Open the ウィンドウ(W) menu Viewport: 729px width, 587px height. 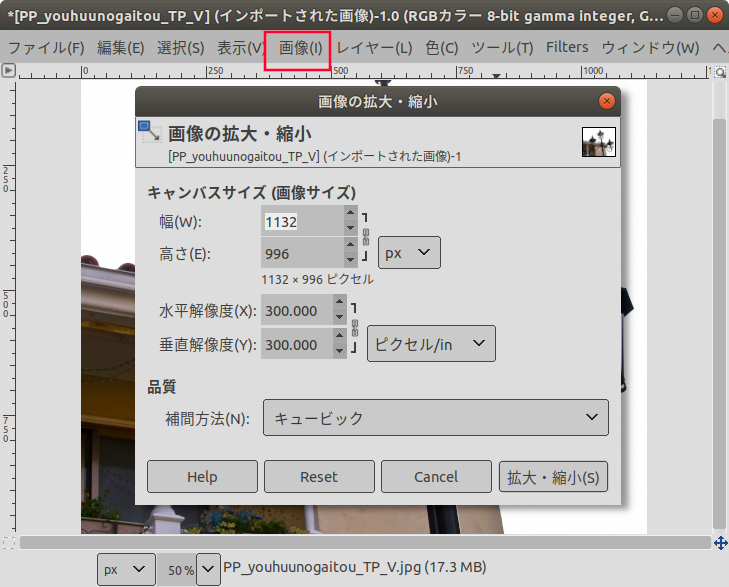(x=650, y=47)
